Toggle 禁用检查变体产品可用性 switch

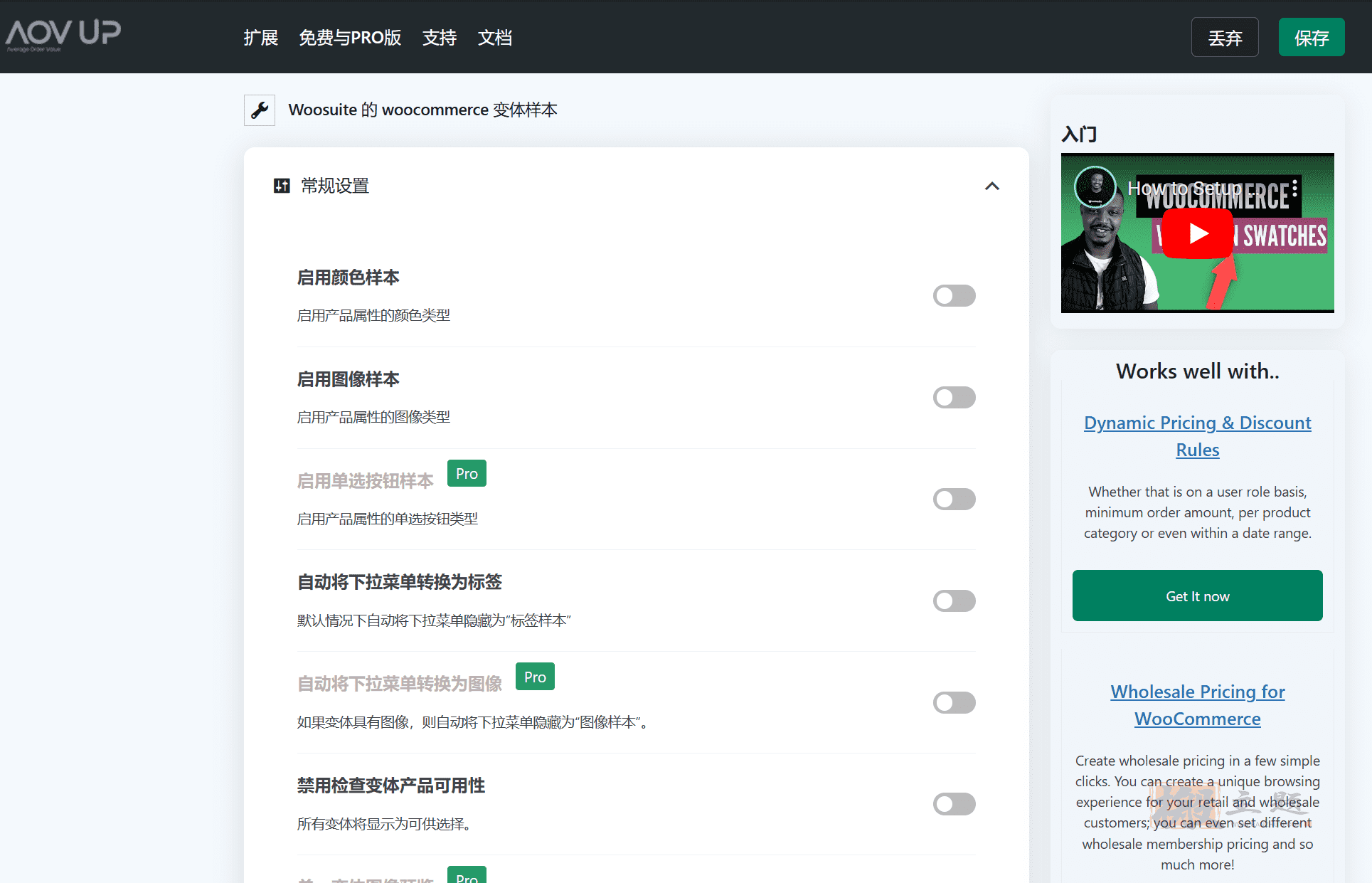pos(954,805)
